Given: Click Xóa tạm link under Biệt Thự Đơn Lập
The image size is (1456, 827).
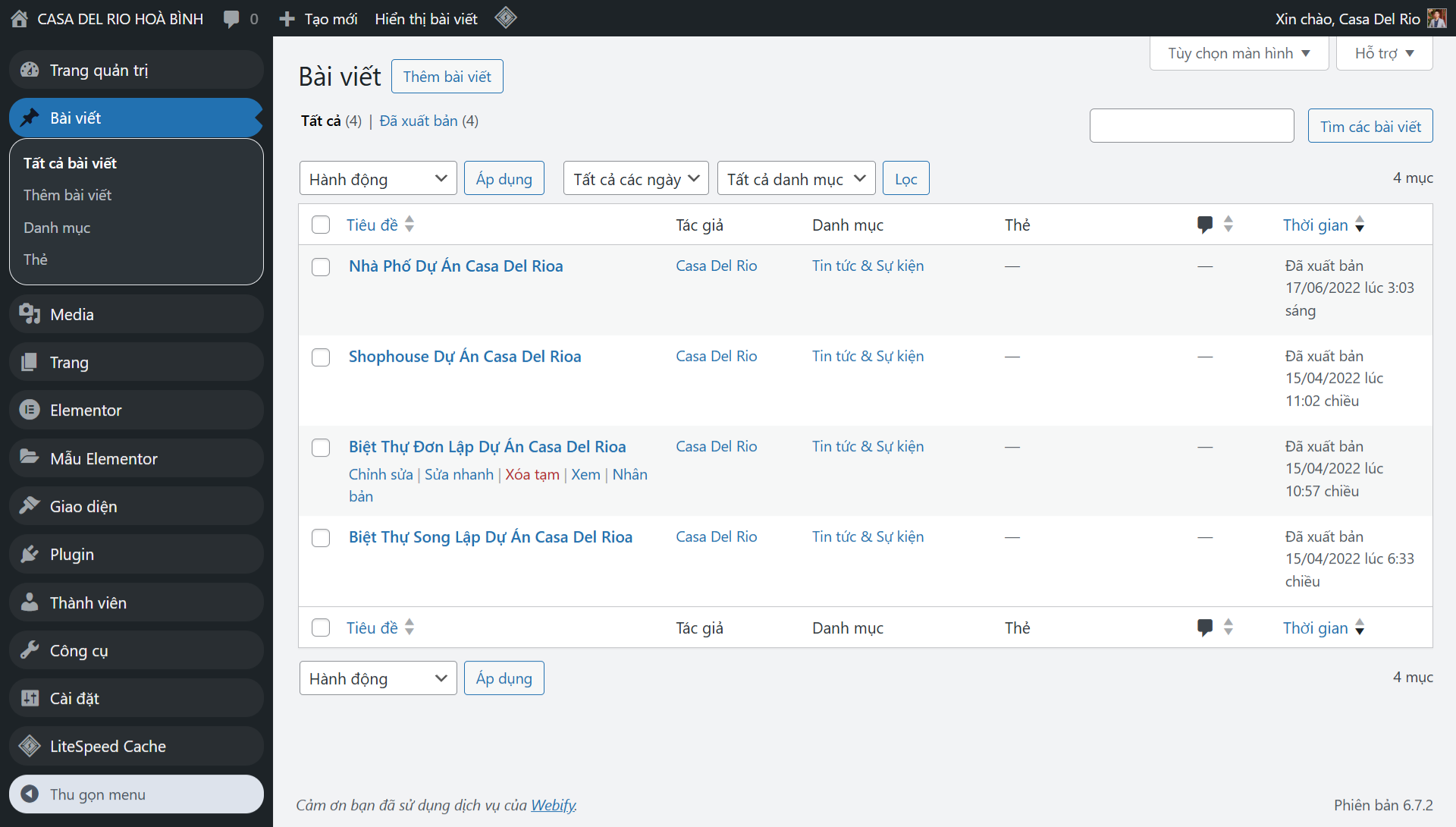Looking at the screenshot, I should 532,474.
